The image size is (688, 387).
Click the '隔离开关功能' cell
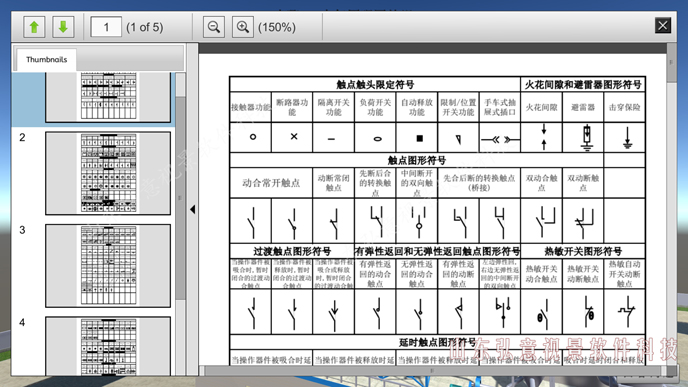click(333, 107)
